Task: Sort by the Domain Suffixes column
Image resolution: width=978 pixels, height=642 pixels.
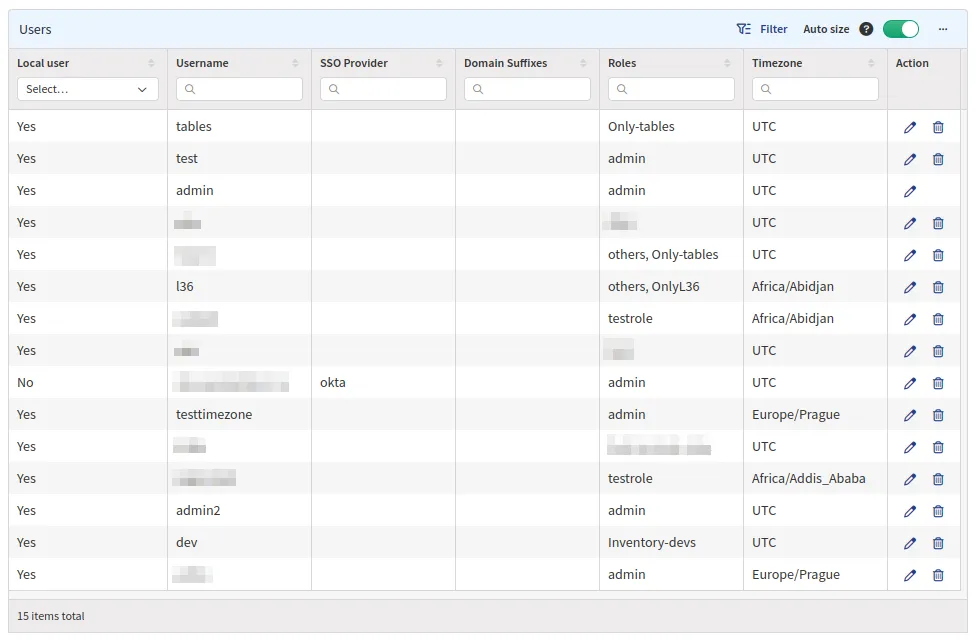Action: click(x=583, y=63)
